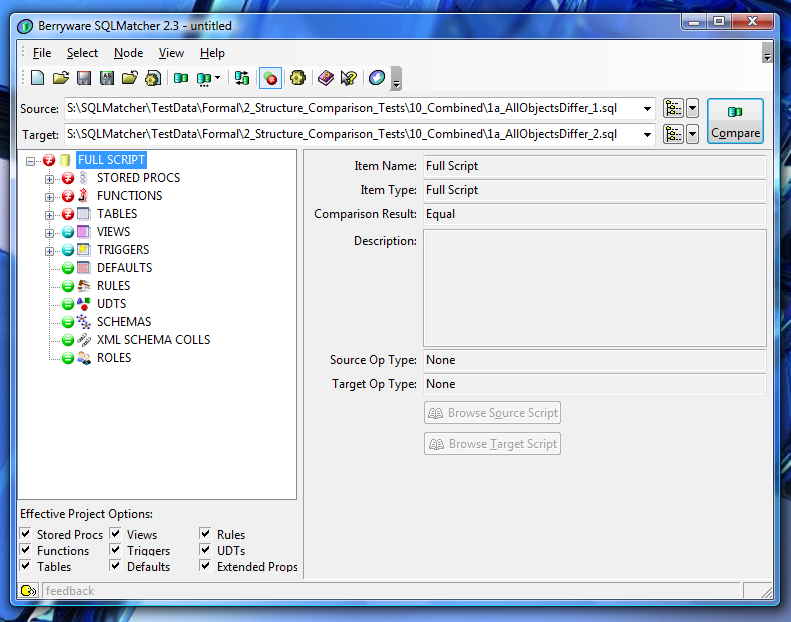Toggle the Views checkbox

(116, 533)
